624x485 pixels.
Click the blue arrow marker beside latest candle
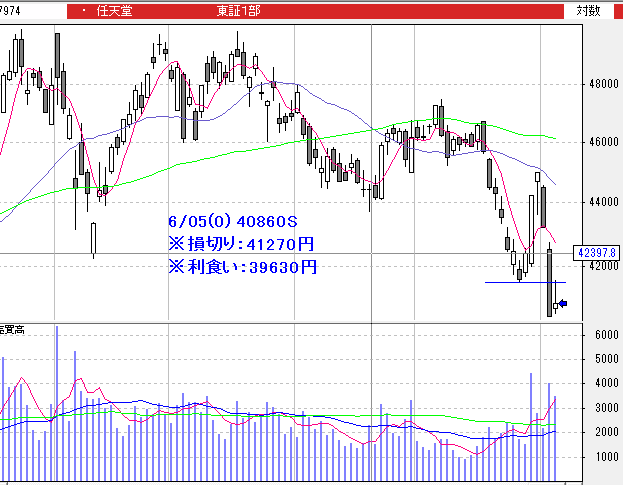[x=562, y=304]
